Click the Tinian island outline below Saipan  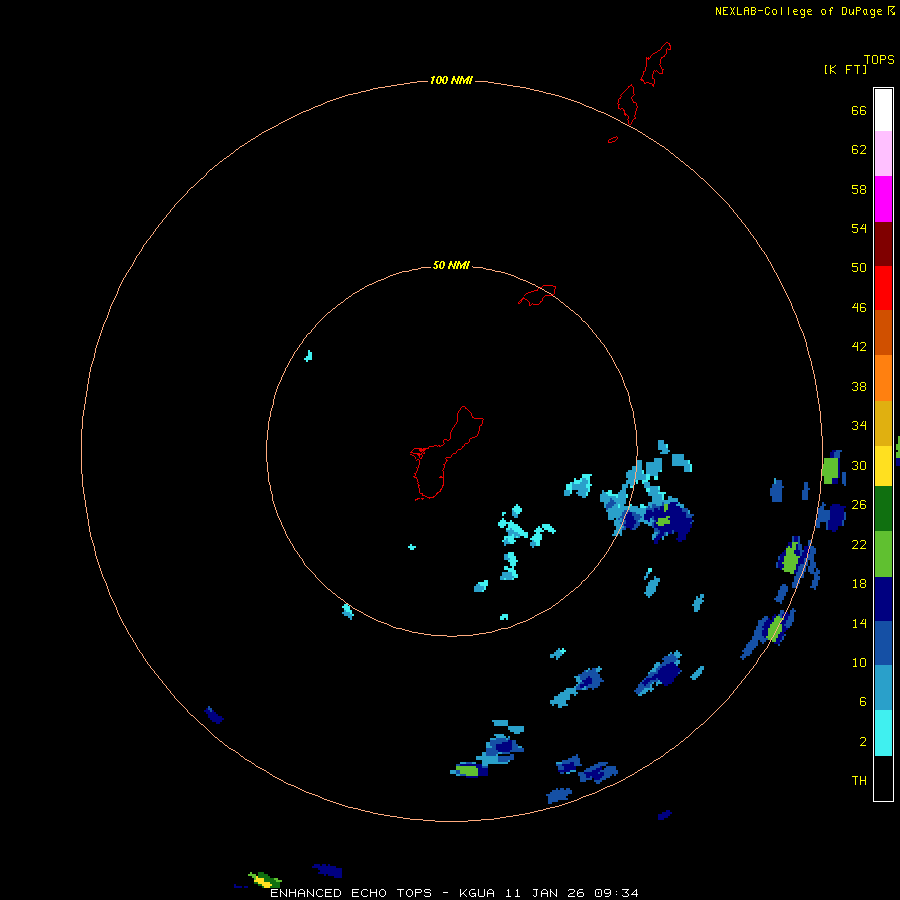(627, 104)
